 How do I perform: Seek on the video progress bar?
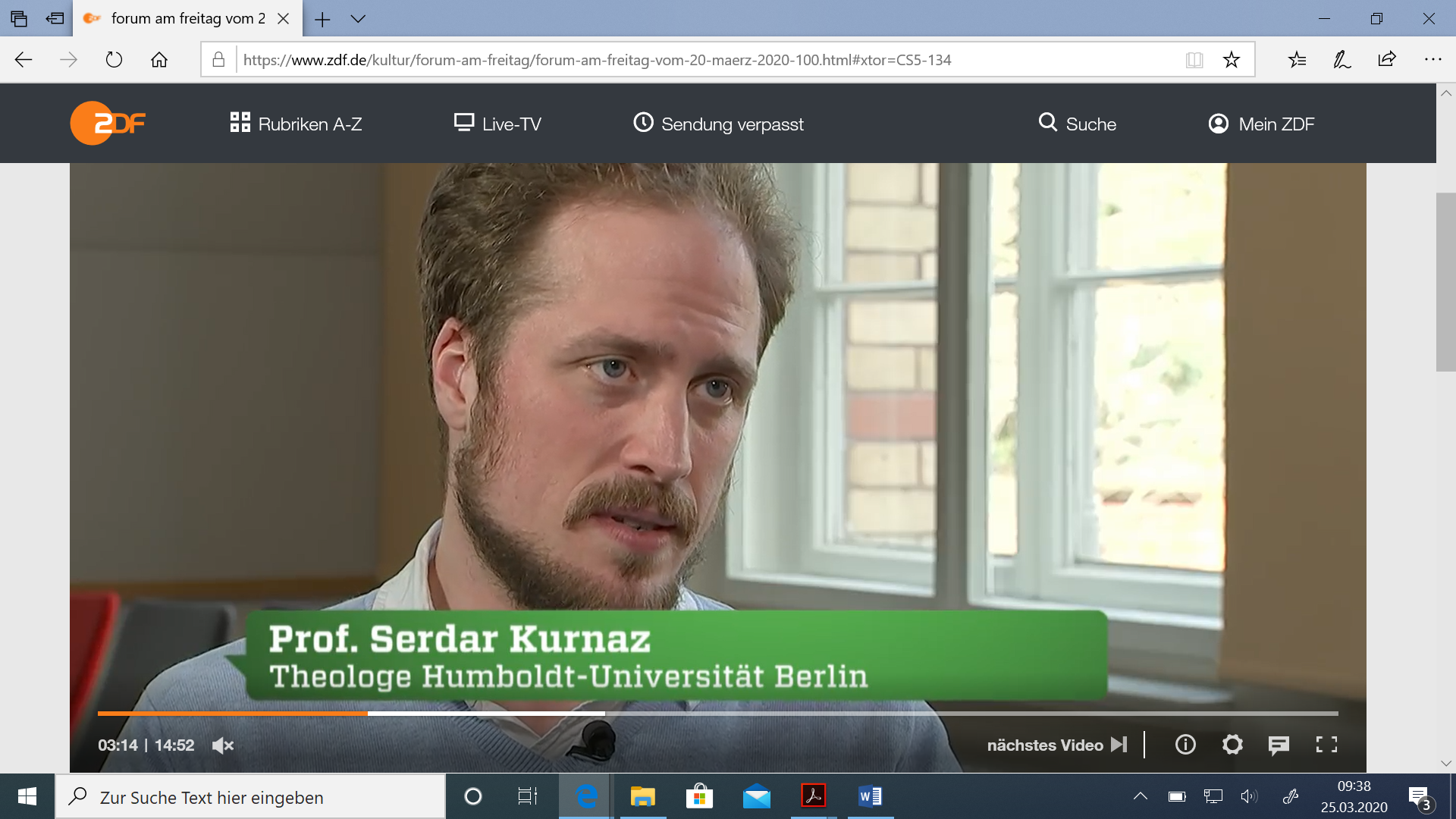pyautogui.click(x=717, y=714)
